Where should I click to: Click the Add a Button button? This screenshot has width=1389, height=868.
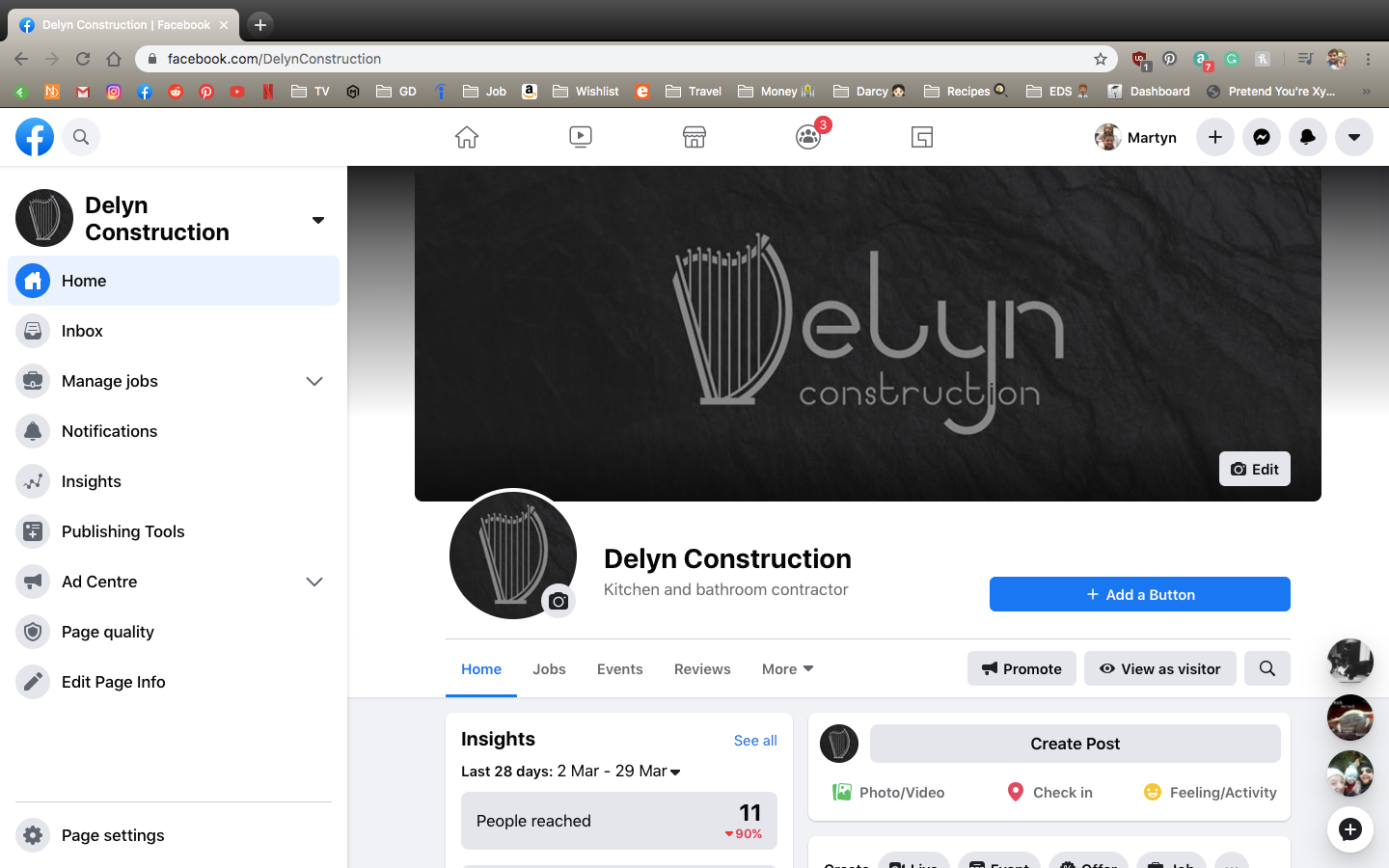[1140, 594]
